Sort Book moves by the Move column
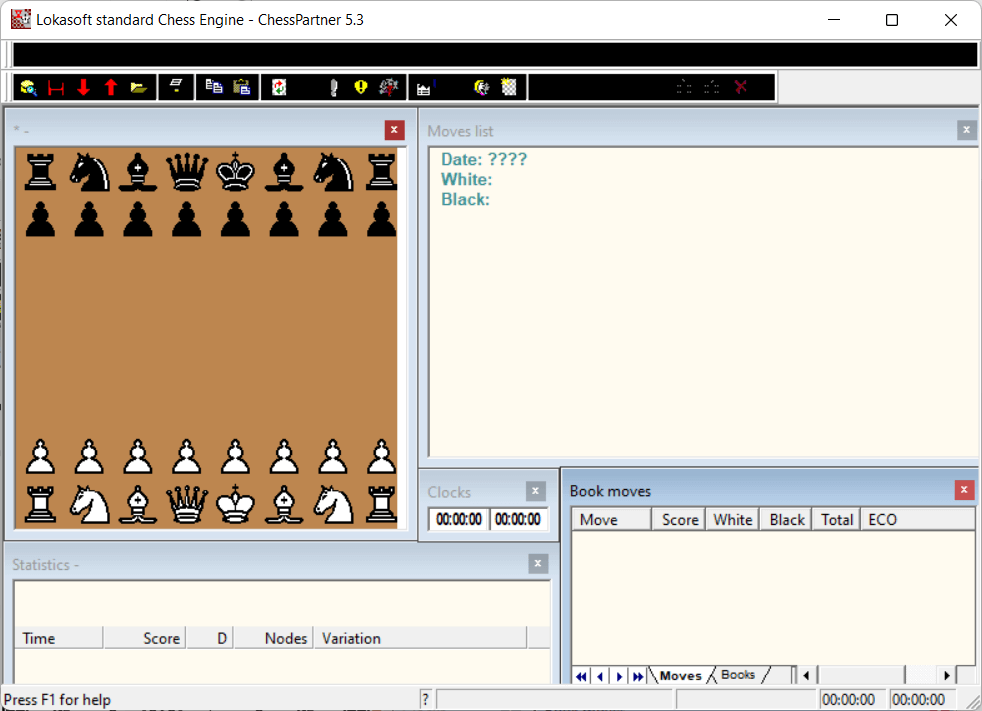Image resolution: width=982 pixels, height=711 pixels. click(x=612, y=520)
